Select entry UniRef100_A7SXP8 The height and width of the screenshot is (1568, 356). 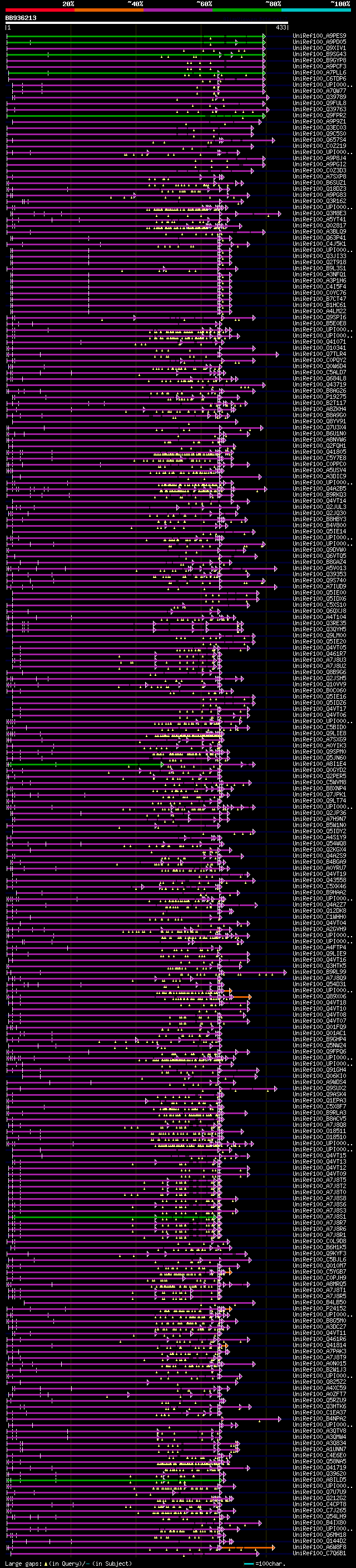coord(319,176)
